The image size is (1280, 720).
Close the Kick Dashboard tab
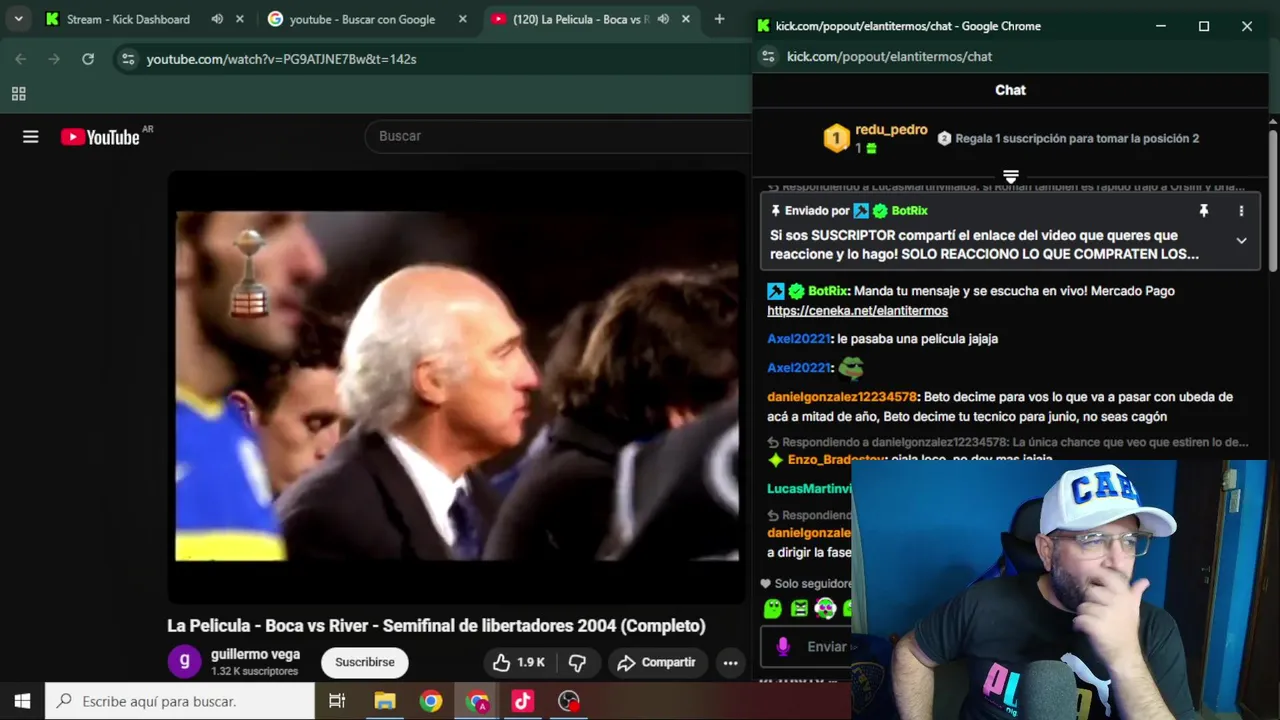[240, 19]
